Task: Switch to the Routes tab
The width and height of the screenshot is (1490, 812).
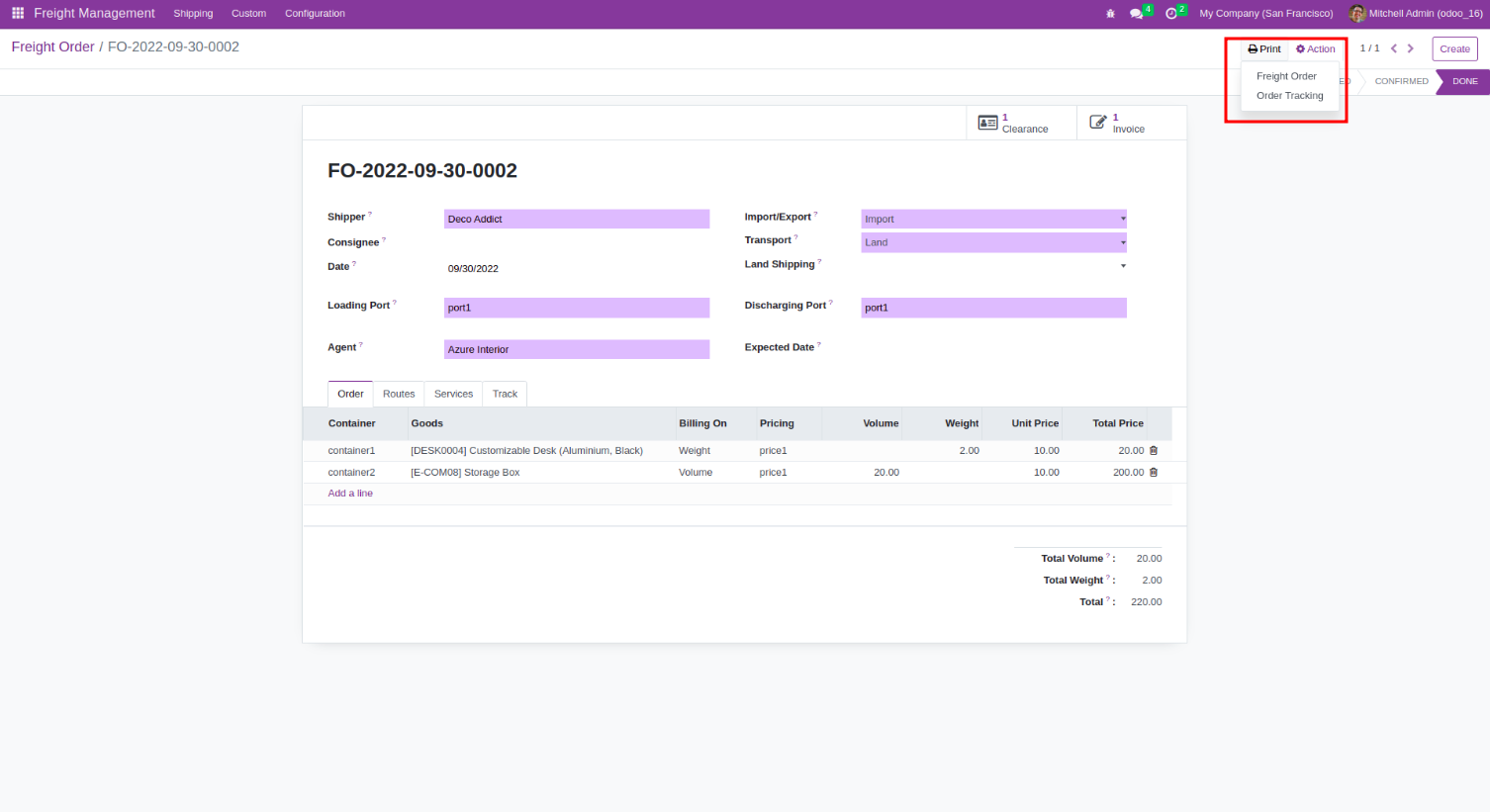Action: click(x=399, y=394)
